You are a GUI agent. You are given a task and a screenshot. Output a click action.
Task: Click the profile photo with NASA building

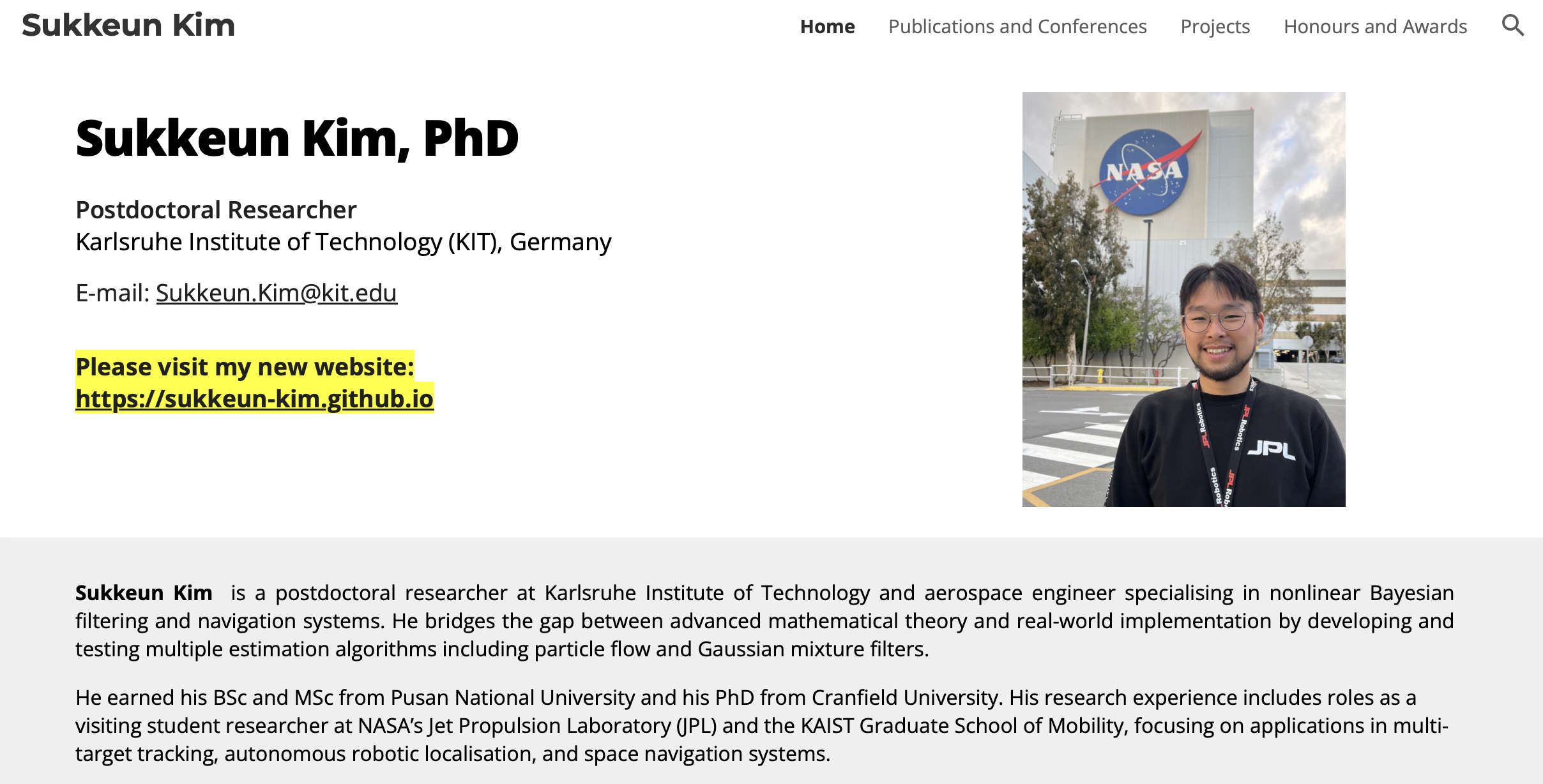click(1183, 299)
